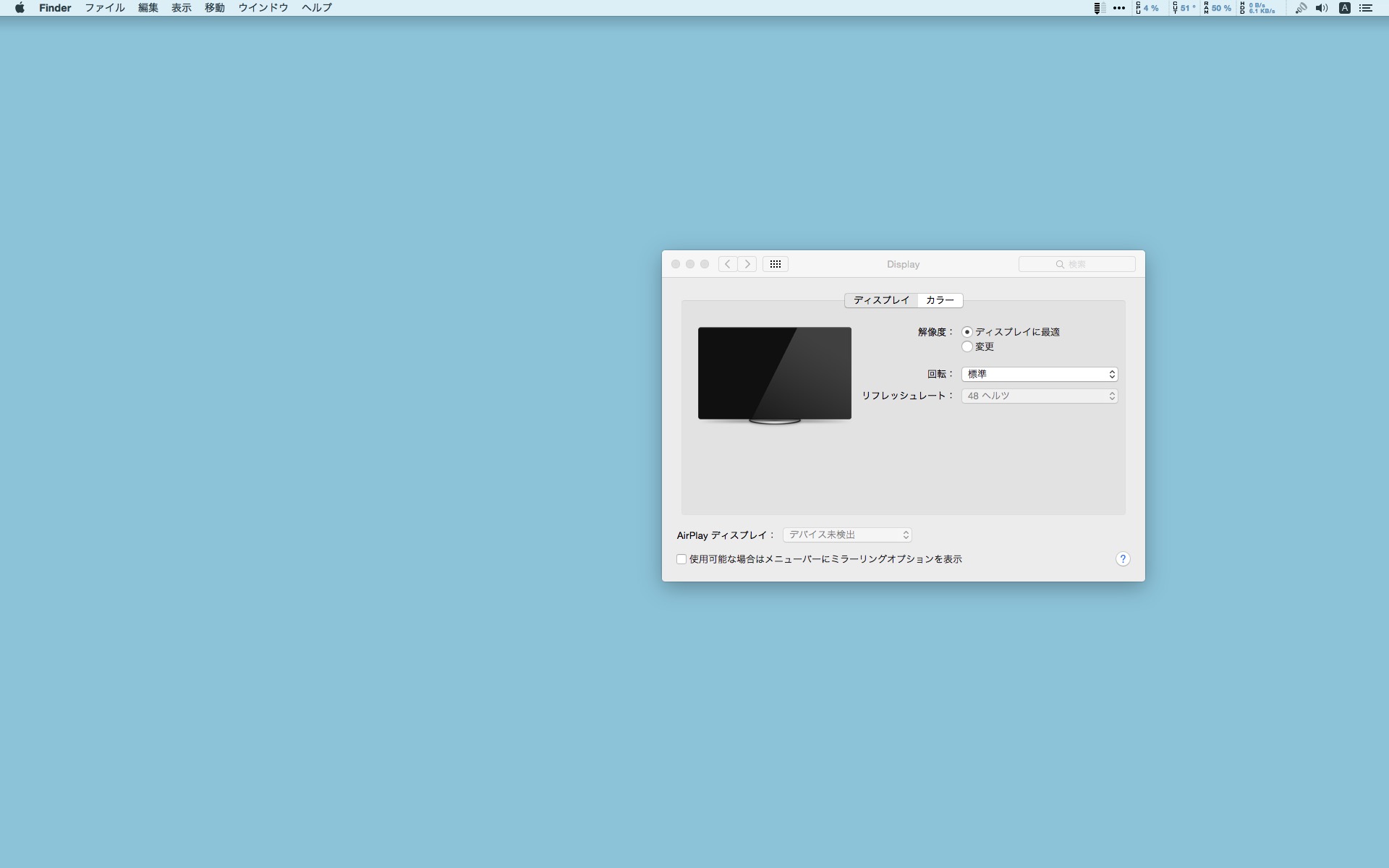Go back with the left arrow button
The image size is (1389, 868).
[x=728, y=264]
